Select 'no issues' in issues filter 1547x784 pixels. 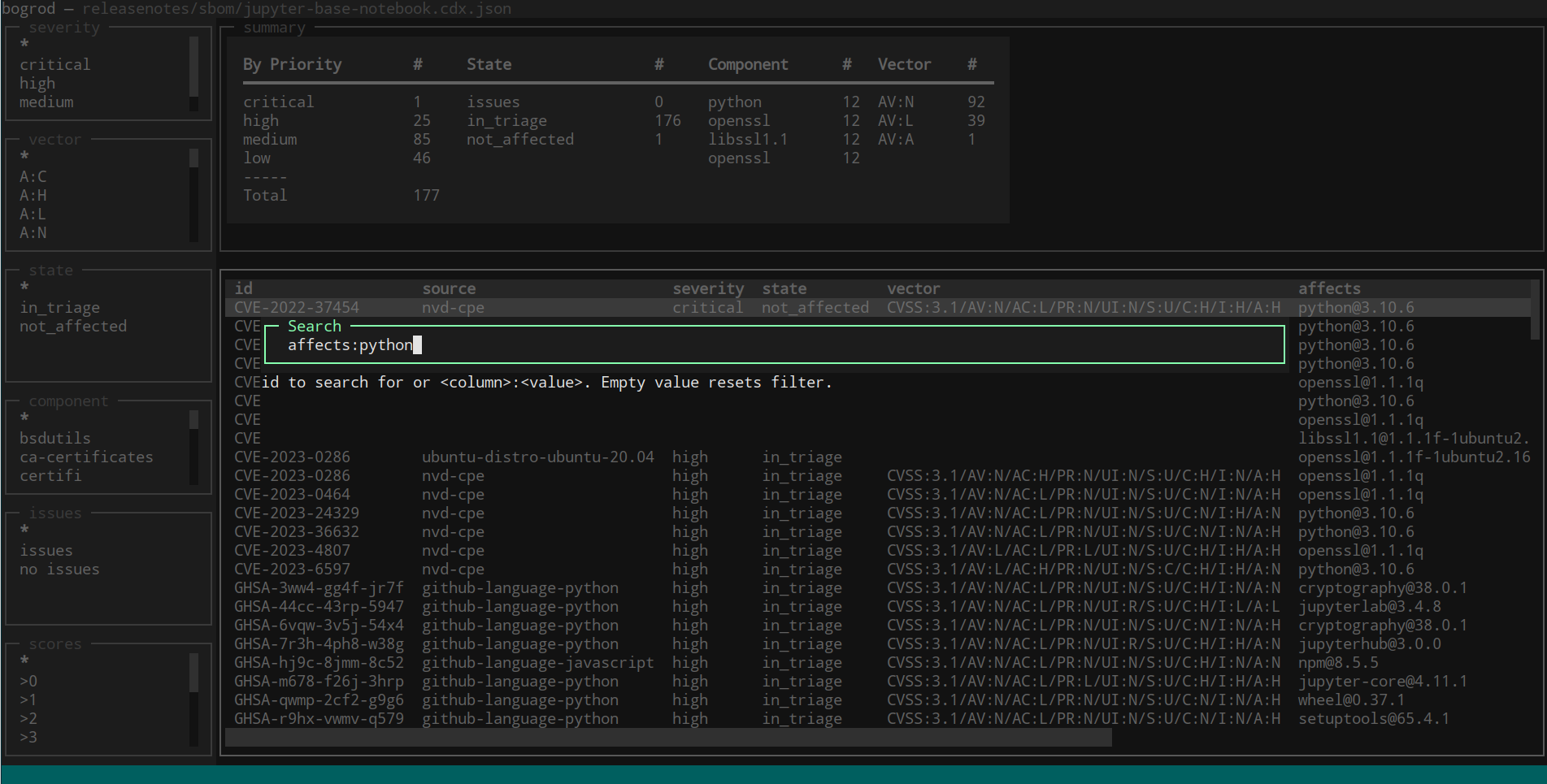click(59, 569)
